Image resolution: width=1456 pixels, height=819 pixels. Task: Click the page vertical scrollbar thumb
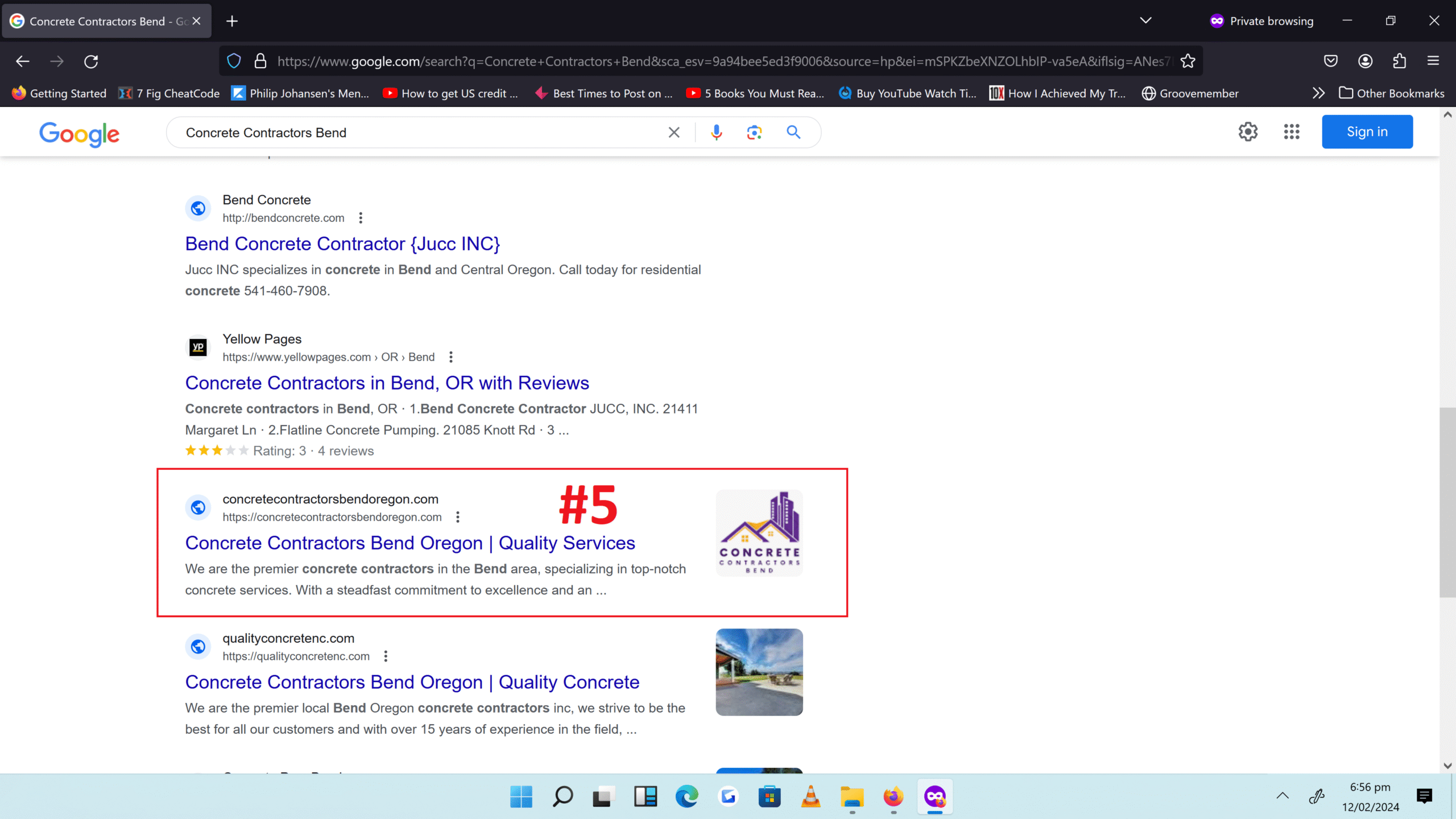point(1447,502)
